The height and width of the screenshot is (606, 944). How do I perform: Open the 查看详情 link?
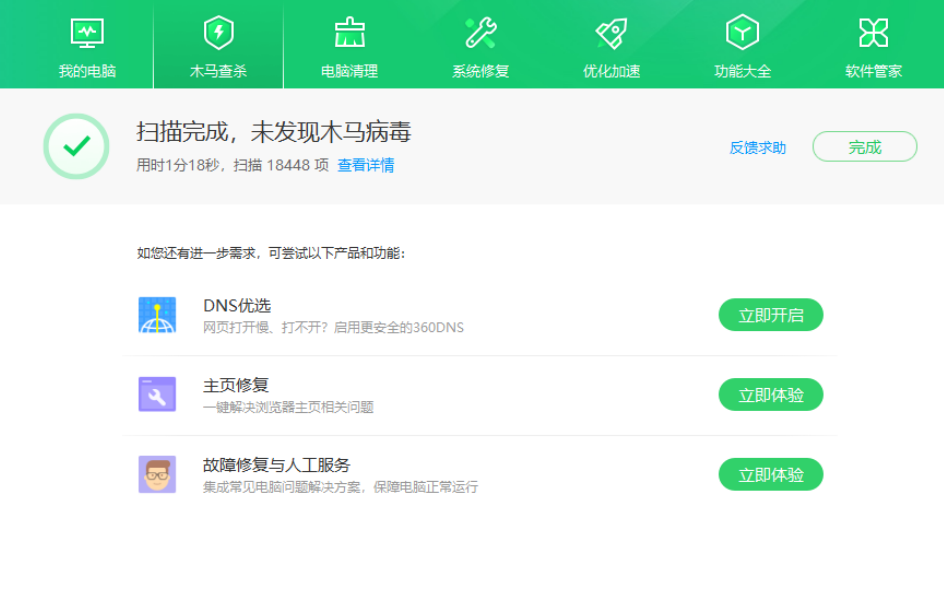click(365, 165)
